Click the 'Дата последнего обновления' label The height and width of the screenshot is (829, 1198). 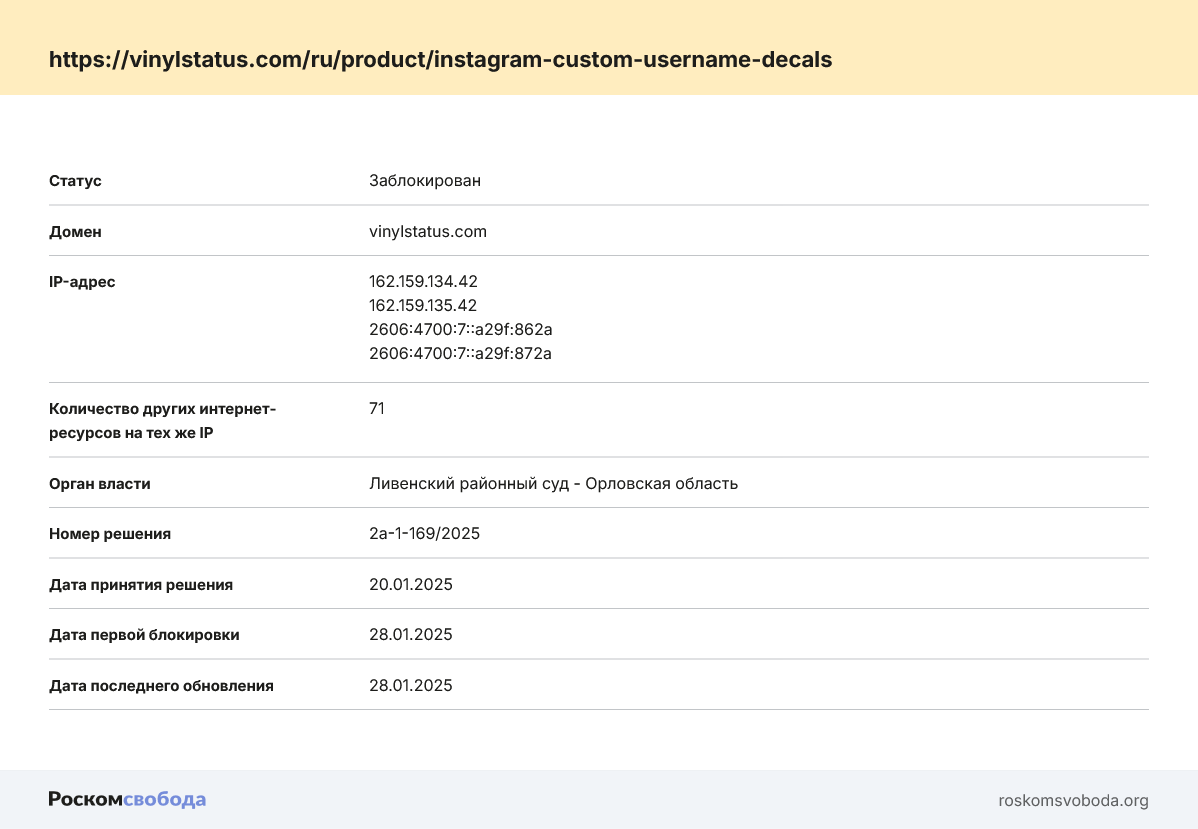pos(161,686)
